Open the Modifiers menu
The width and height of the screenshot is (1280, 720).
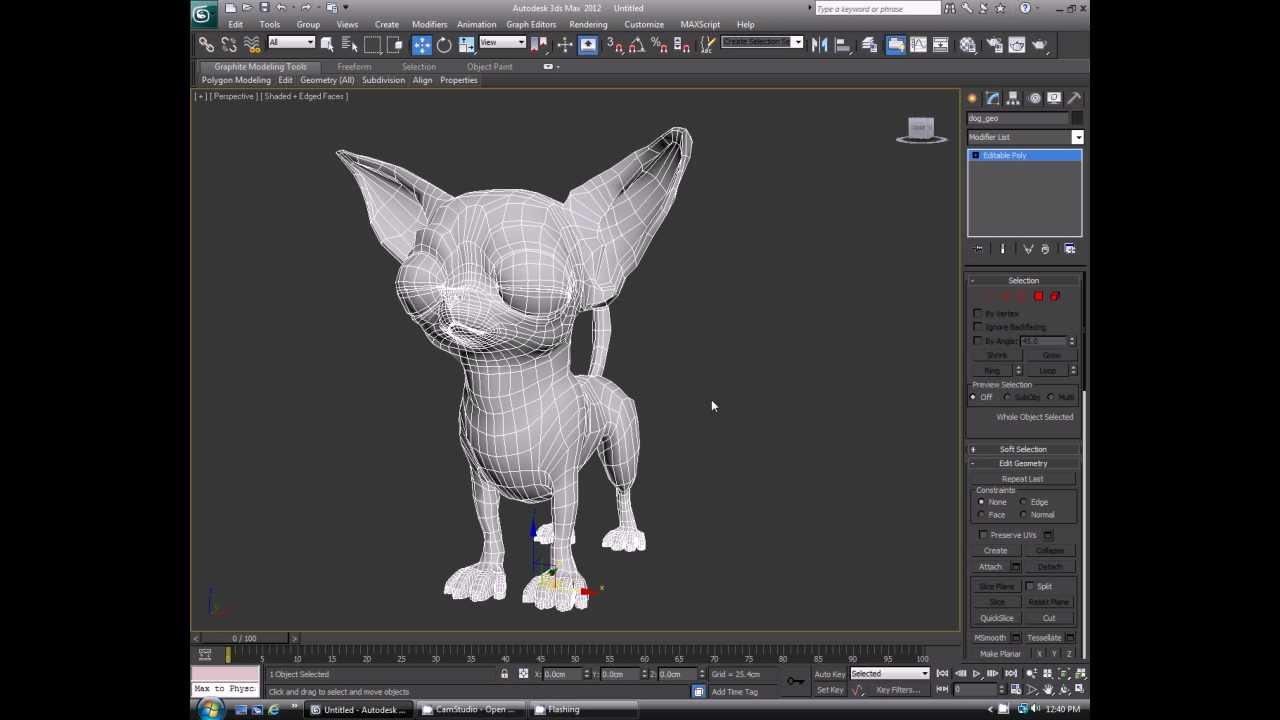click(429, 24)
